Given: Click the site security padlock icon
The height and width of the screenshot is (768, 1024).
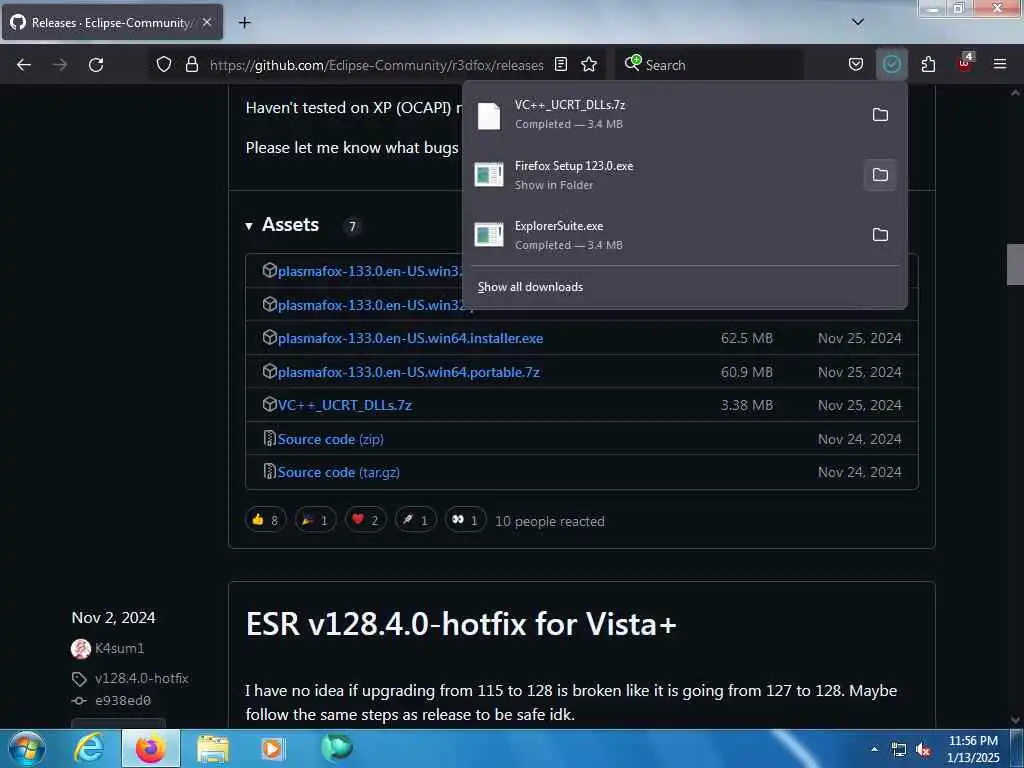Looking at the screenshot, I should click(x=191, y=64).
